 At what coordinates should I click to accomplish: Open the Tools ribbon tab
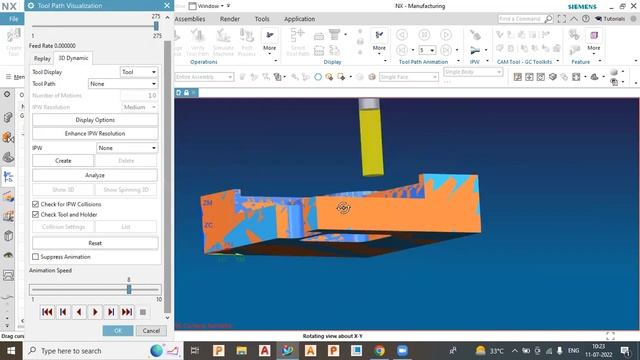pos(262,19)
